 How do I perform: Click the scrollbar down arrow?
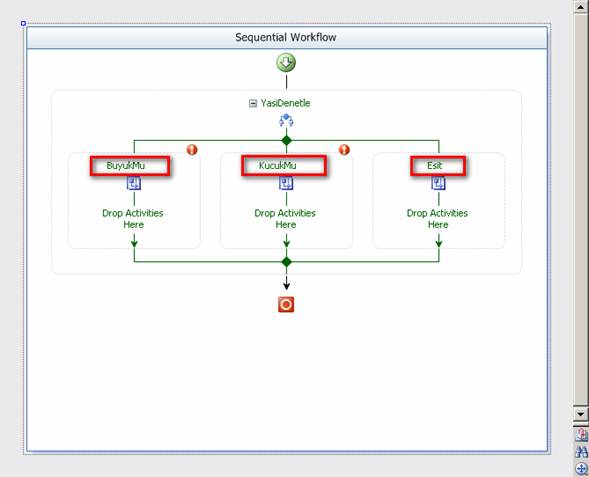pos(581,414)
